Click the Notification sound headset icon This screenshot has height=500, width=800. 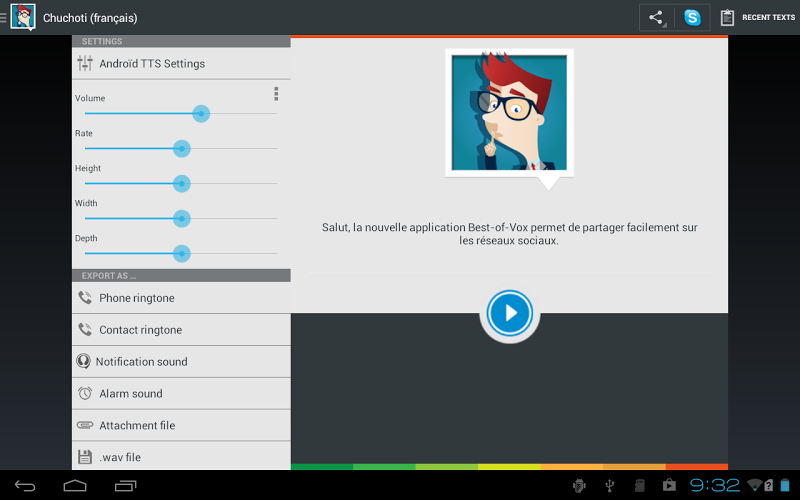[x=83, y=361]
